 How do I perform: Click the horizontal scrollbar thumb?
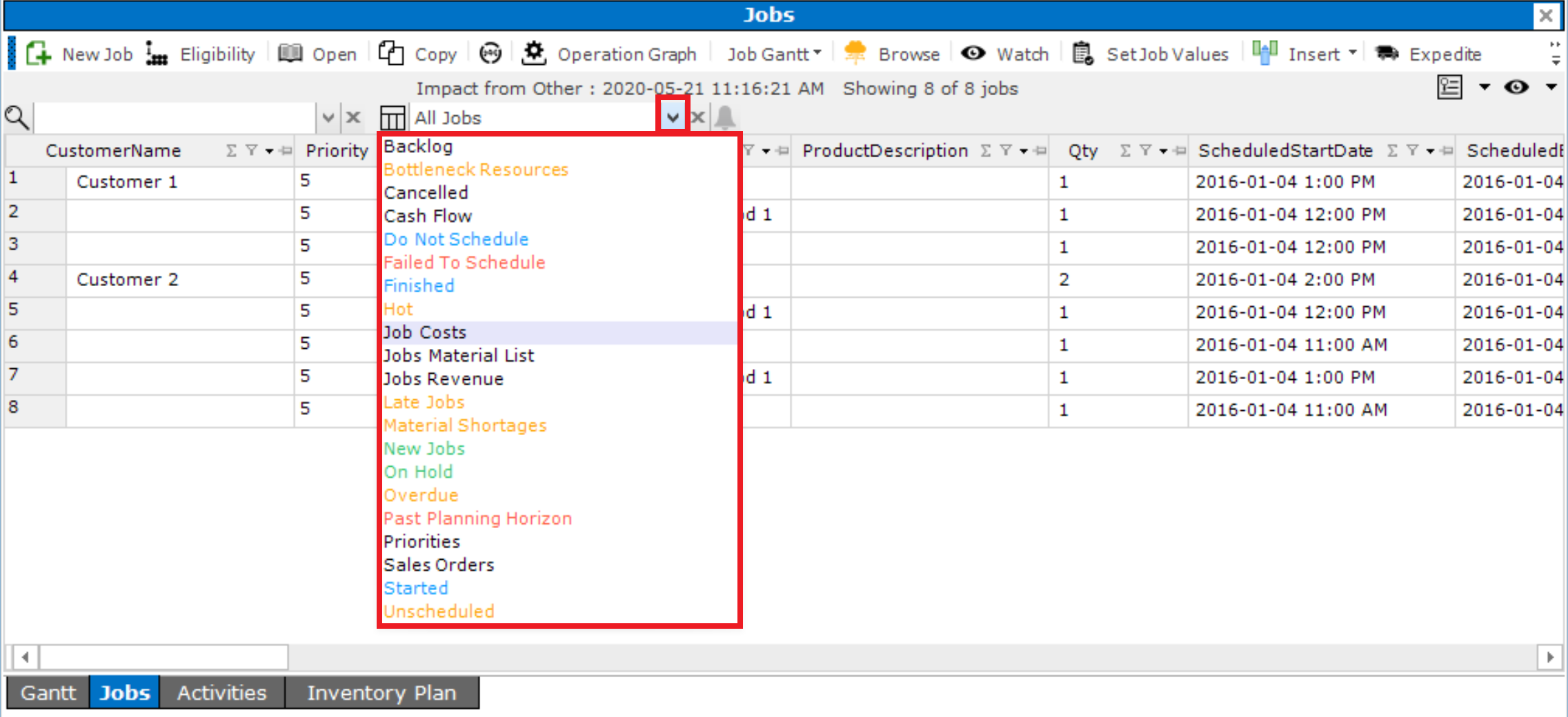[x=163, y=657]
